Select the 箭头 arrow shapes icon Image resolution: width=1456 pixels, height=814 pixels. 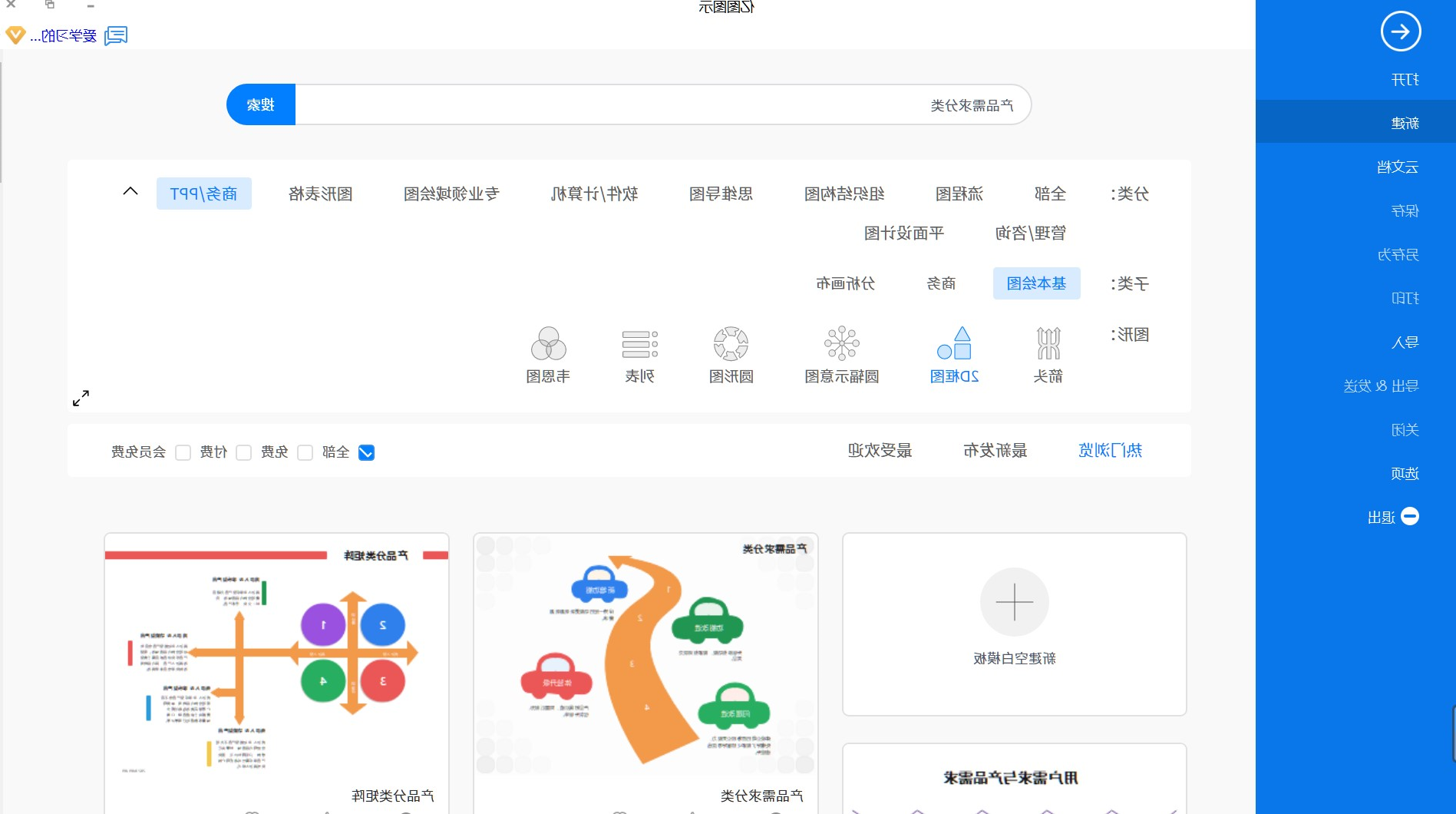(x=1048, y=343)
